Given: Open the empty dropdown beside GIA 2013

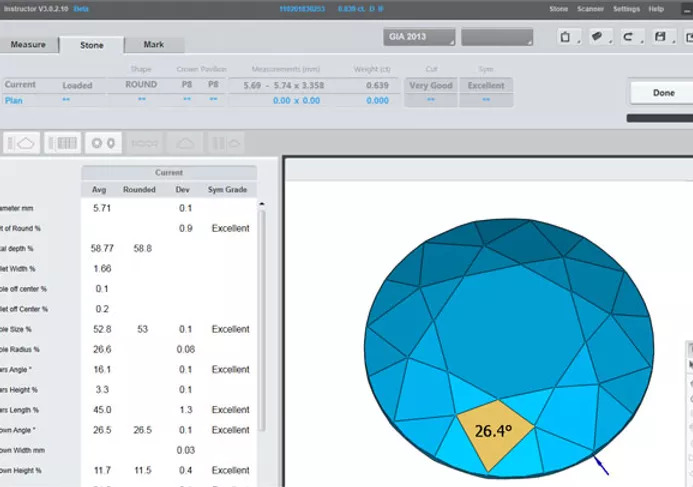Looking at the screenshot, I should [496, 38].
